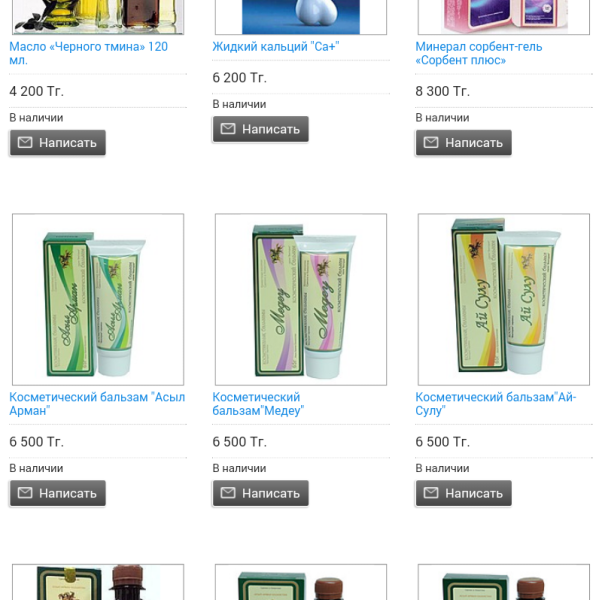The width and height of the screenshot is (602, 600).
Task: Open Косметический бальзам "Асыл Арман" link
Action: (x=97, y=403)
